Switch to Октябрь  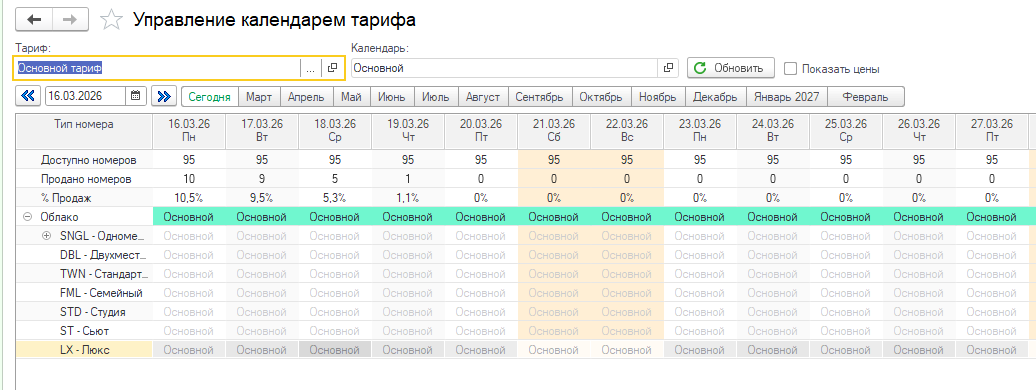[601, 97]
